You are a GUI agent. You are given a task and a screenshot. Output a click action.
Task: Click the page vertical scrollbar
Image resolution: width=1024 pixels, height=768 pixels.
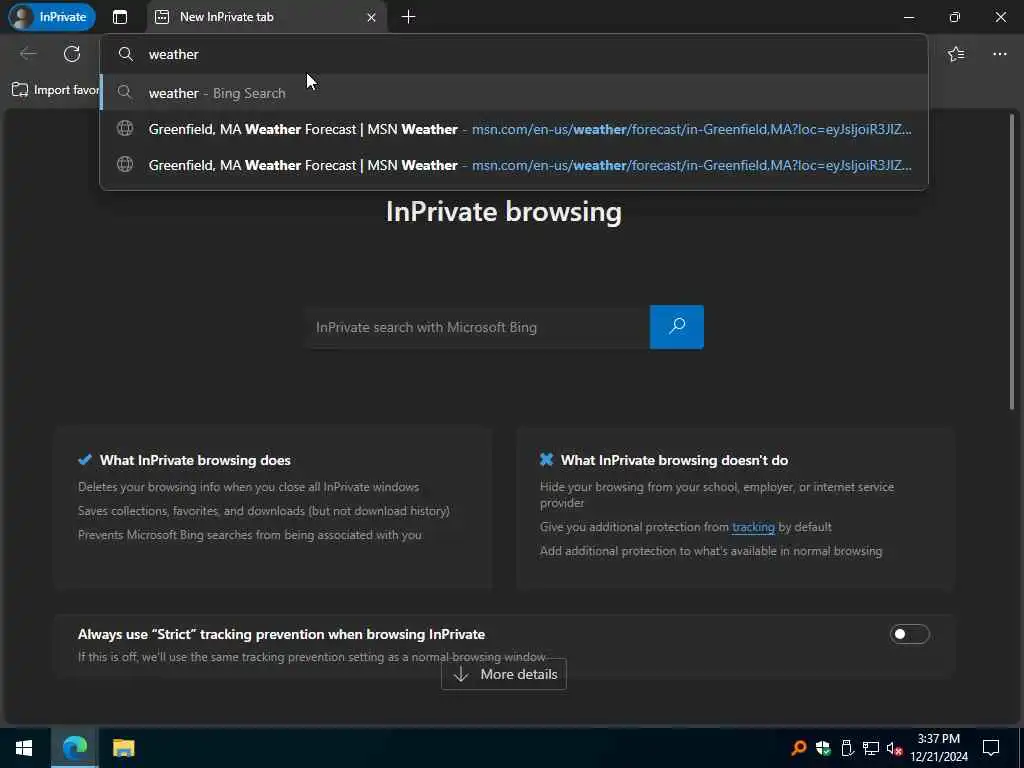click(1012, 262)
